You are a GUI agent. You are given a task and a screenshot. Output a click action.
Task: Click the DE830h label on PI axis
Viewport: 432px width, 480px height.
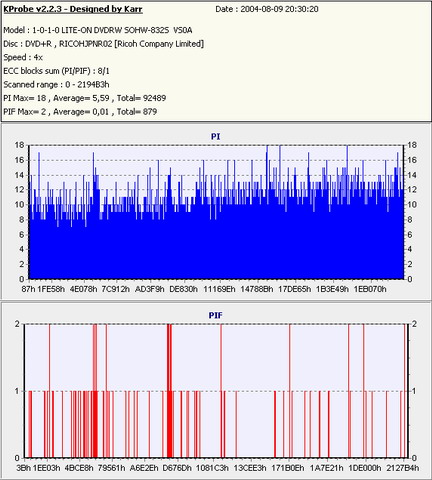tap(183, 289)
